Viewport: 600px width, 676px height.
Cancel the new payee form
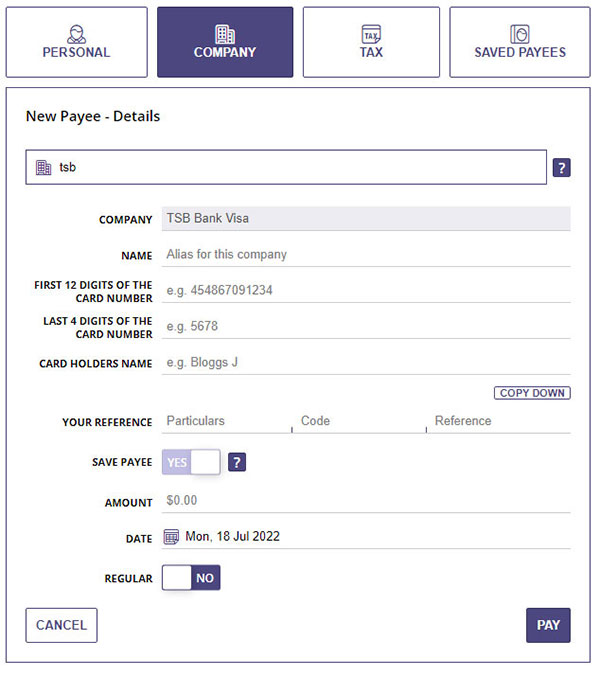point(61,625)
